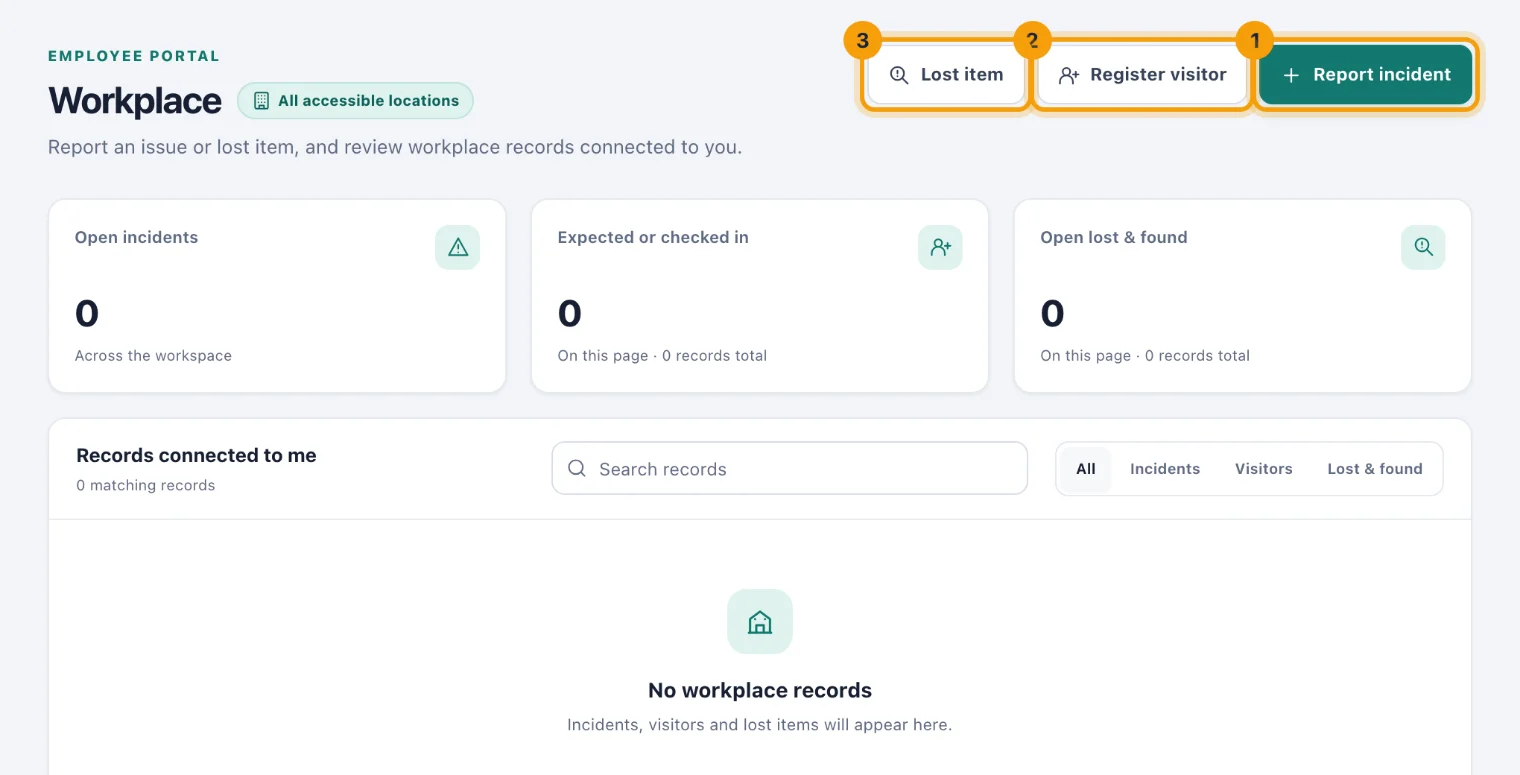Click the person-plus icon on Expected or checked in card
The image size is (1520, 775).
[940, 247]
